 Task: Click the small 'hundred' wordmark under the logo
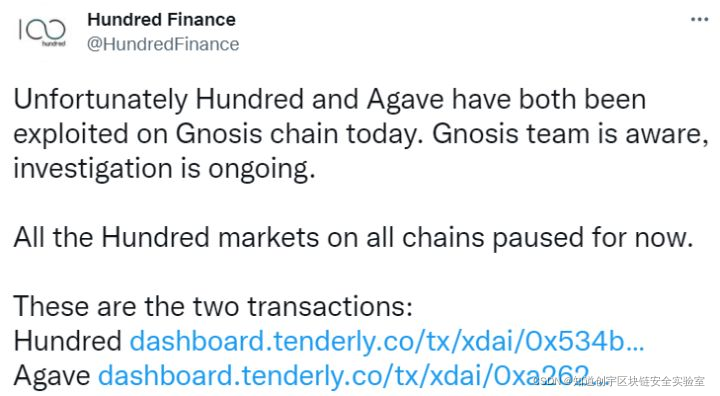coord(54,44)
